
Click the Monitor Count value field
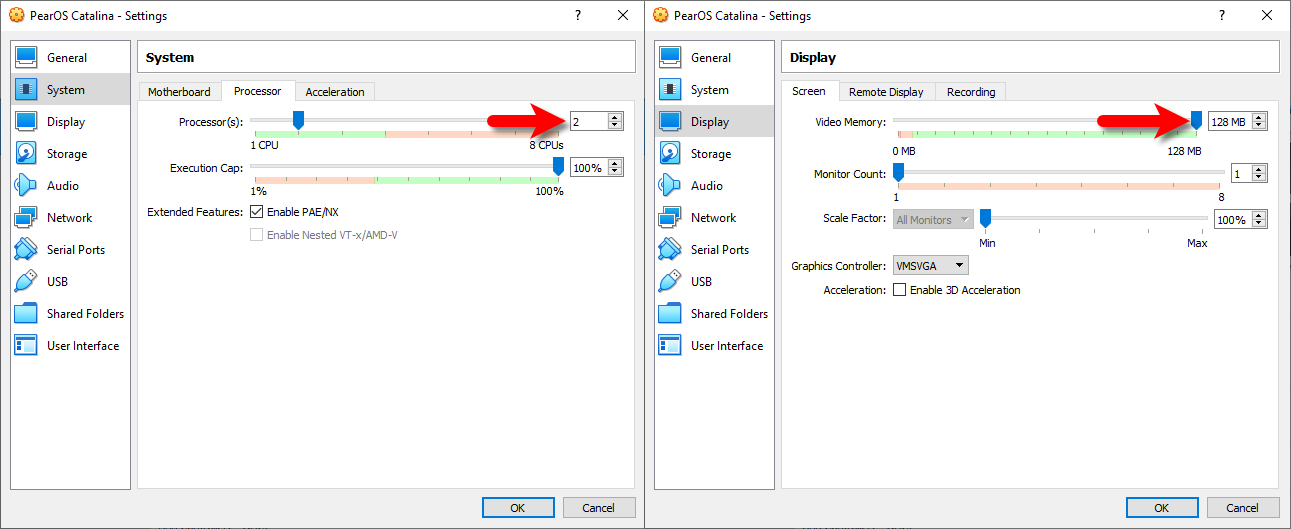(1241, 174)
